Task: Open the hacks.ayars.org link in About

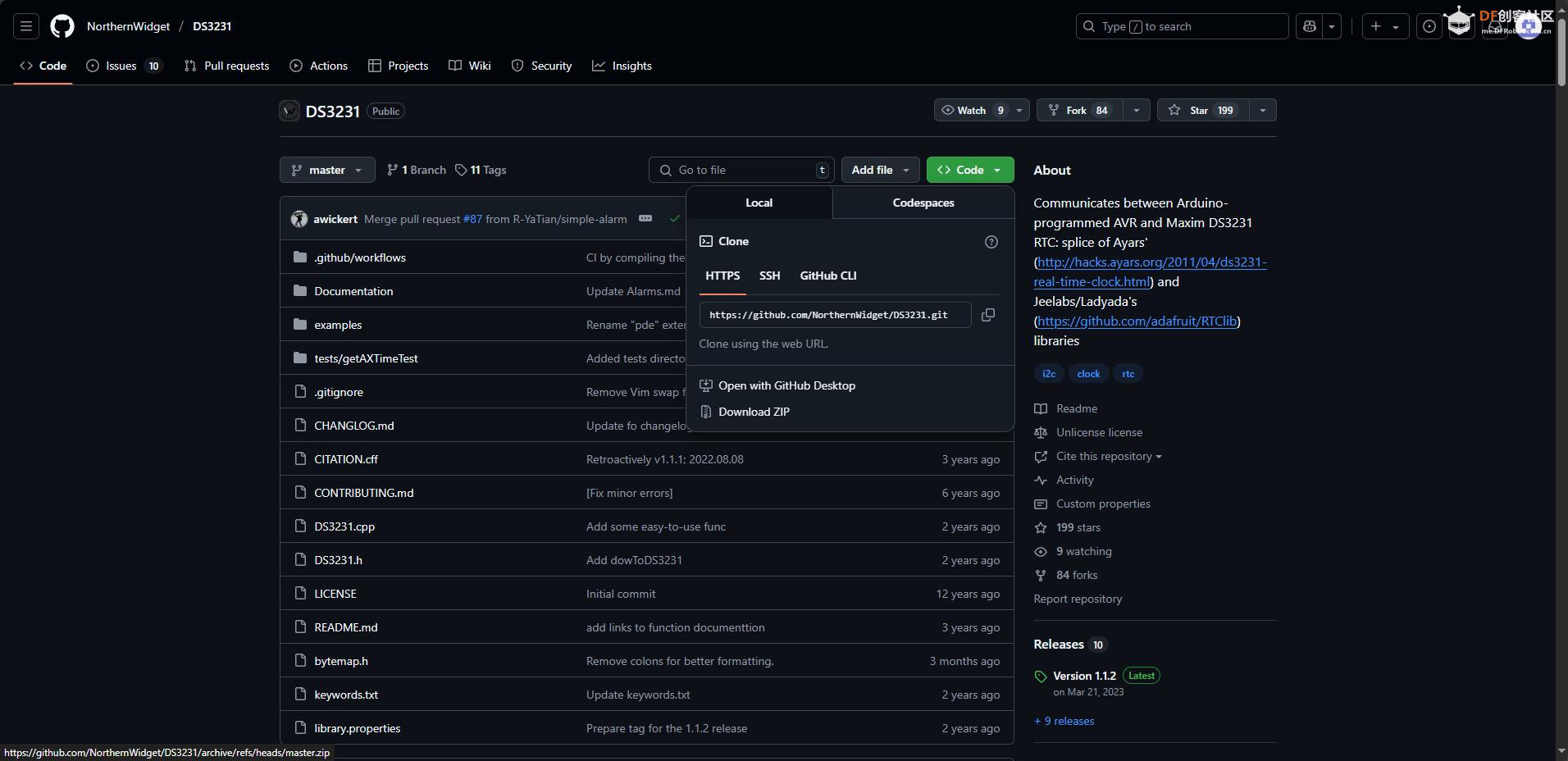Action: click(x=1151, y=271)
